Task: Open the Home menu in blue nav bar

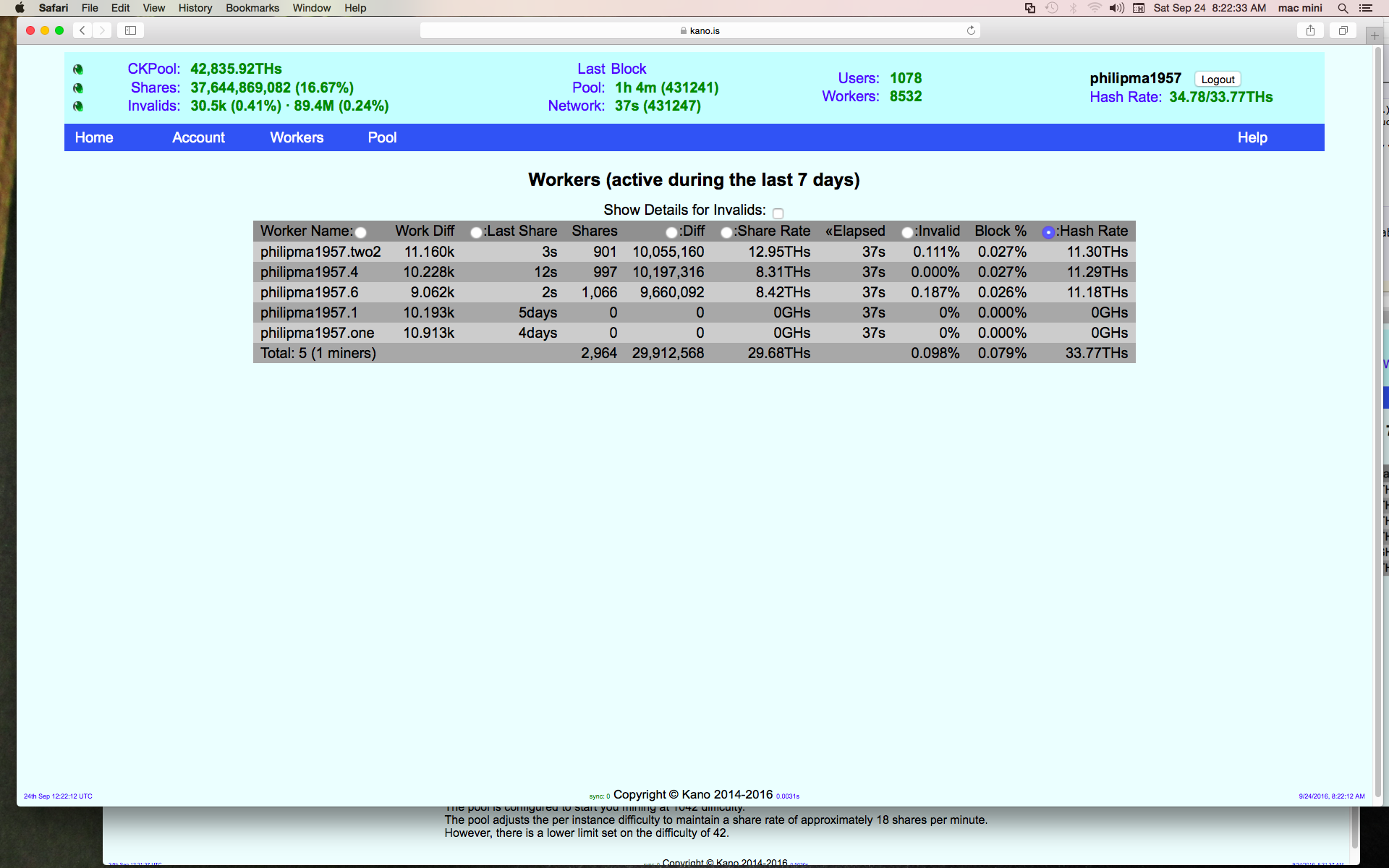Action: point(94,137)
